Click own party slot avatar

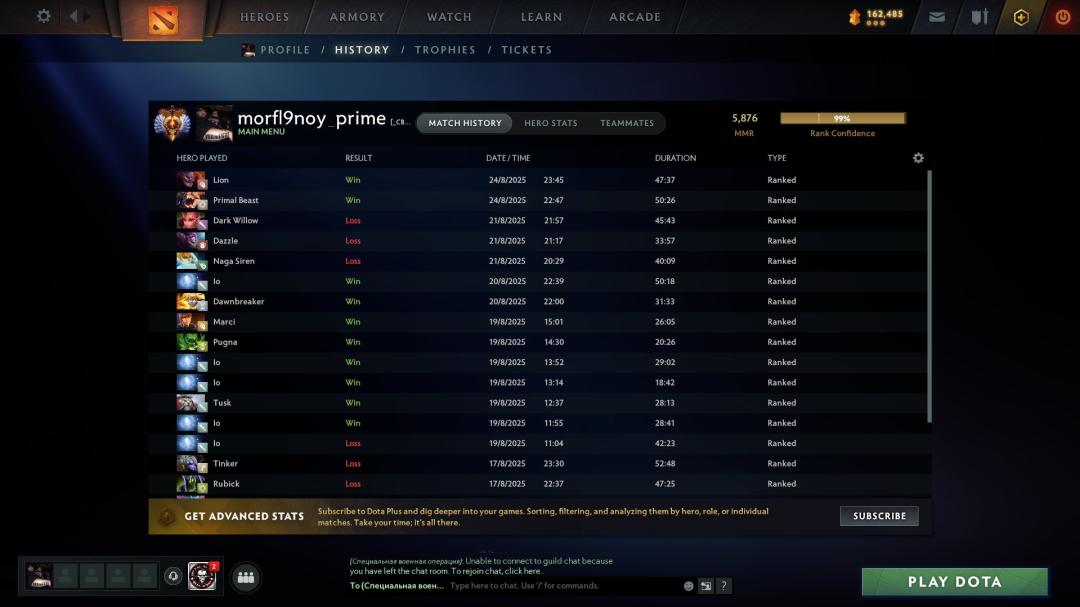tap(39, 575)
